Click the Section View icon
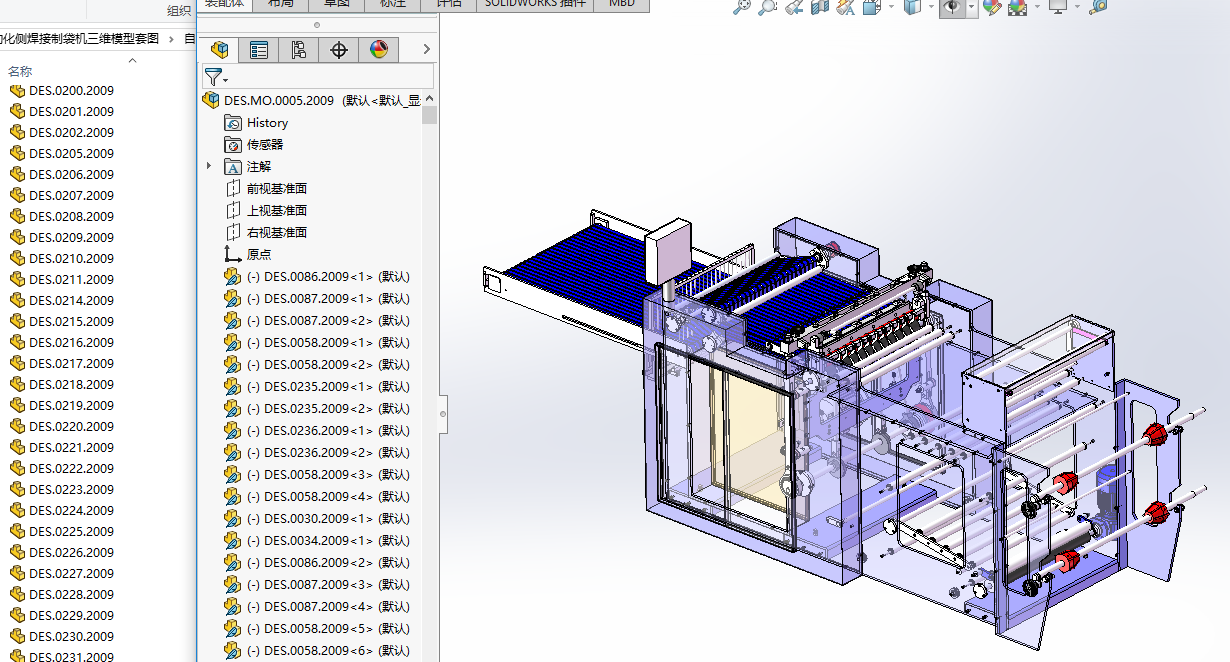Viewport: 1230px width, 662px height. 820,7
